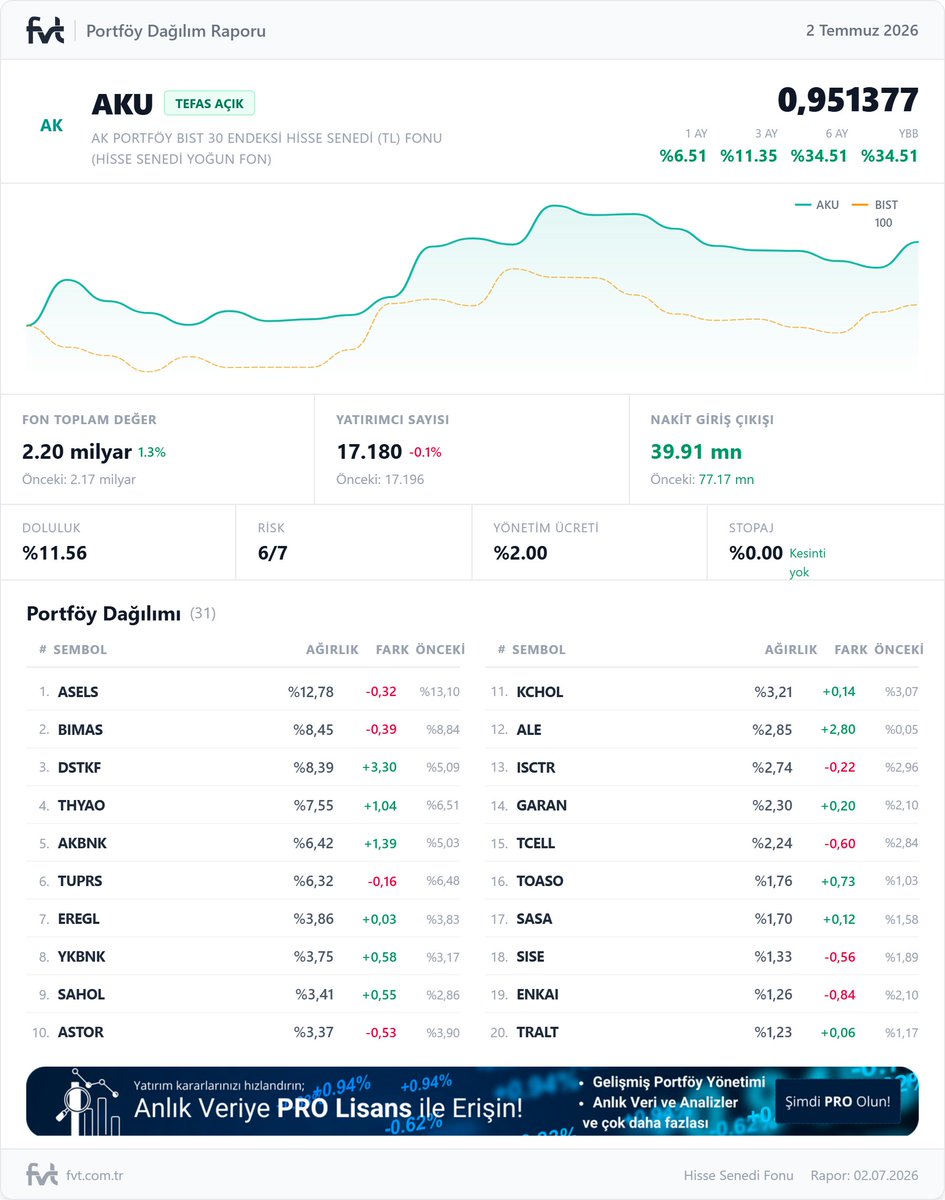Select the SAHOL row symbol

(x=81, y=995)
